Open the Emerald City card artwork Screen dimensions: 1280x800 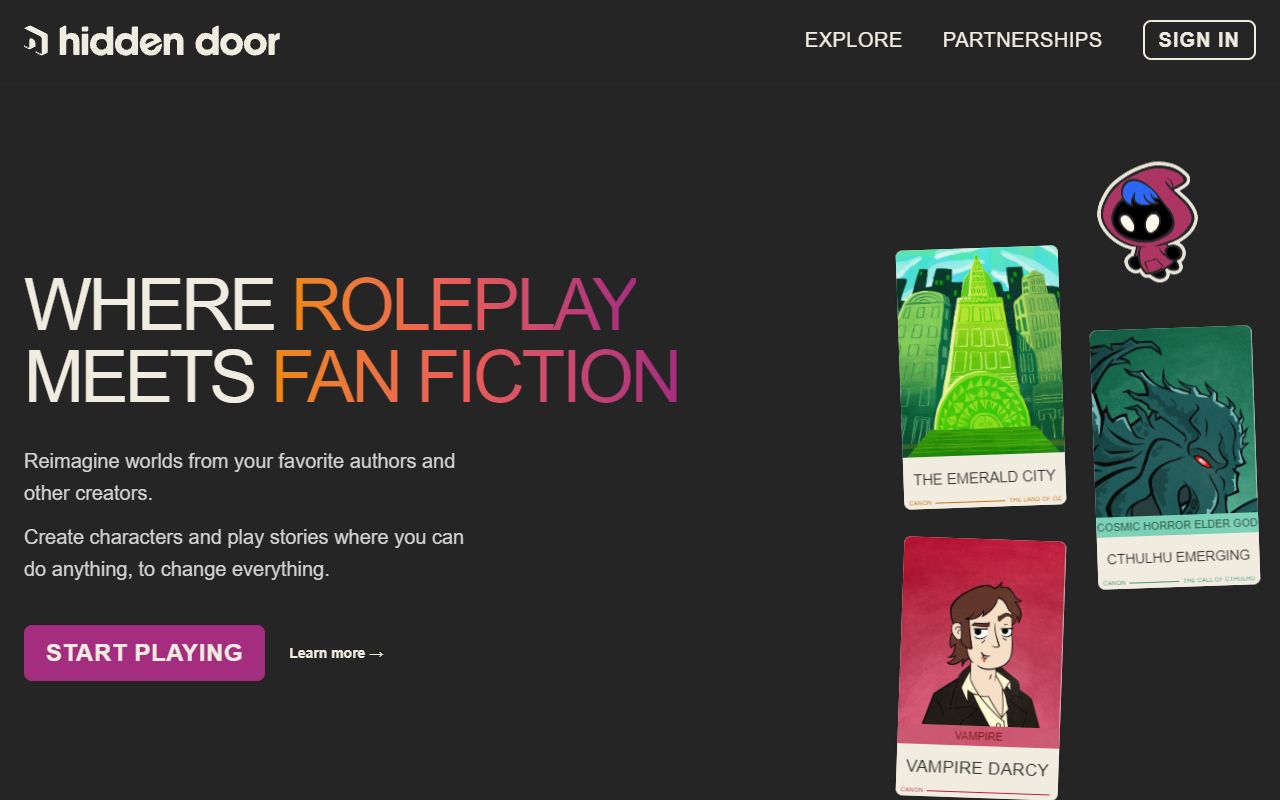(980, 352)
